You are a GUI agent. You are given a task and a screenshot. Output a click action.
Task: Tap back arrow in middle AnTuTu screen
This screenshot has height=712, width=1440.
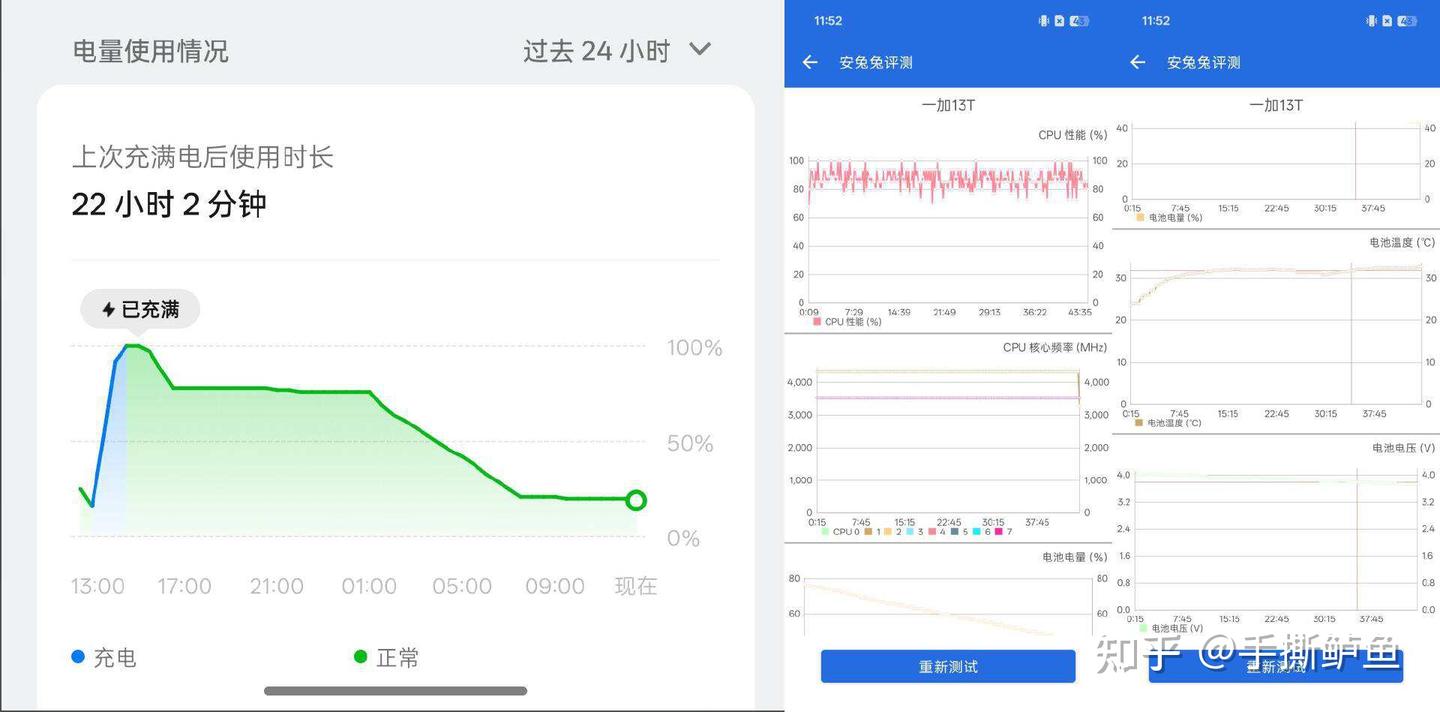click(810, 62)
